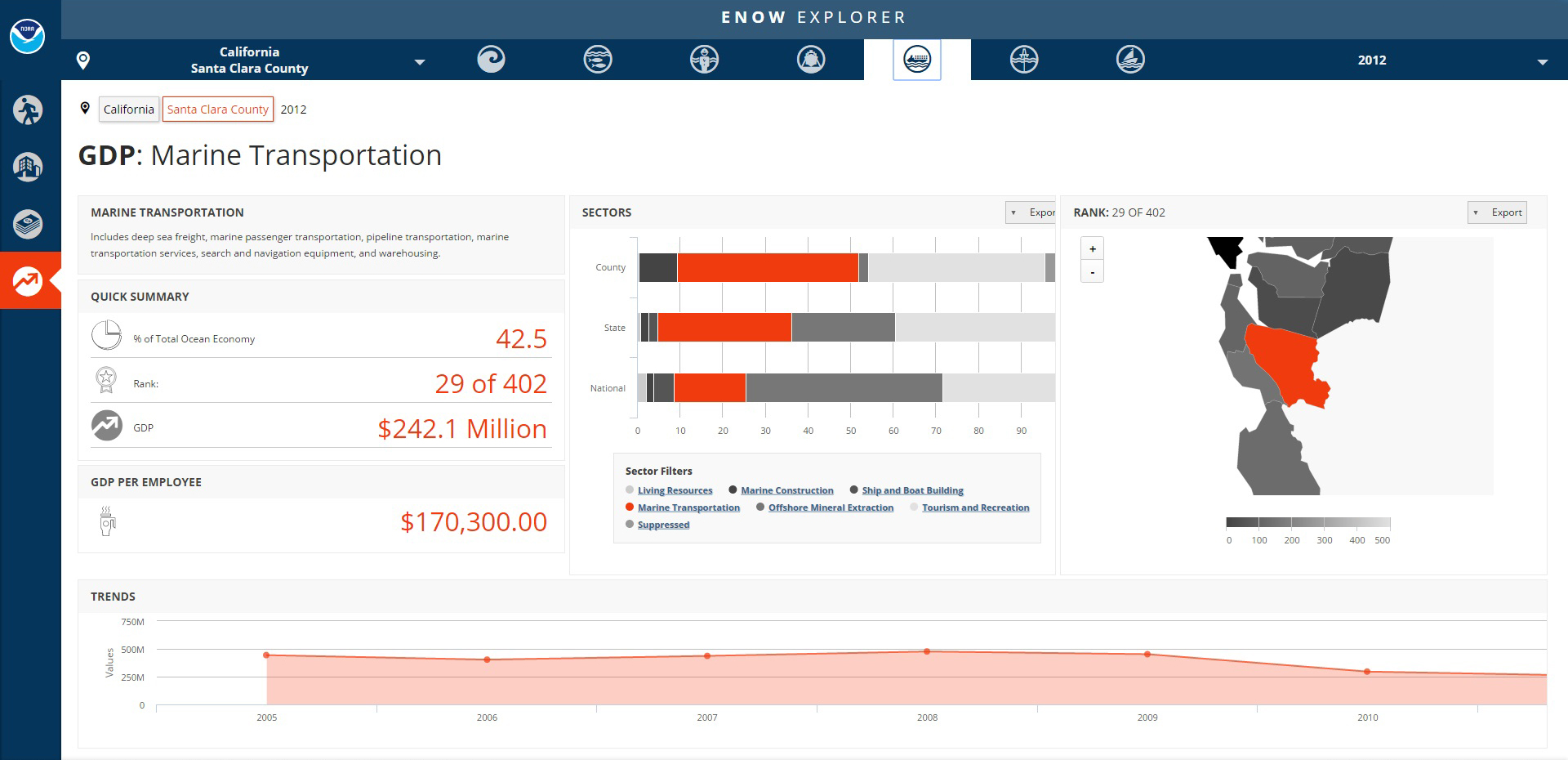Click the red County bar segment
Viewport: 1568px width, 760px height.
point(768,267)
